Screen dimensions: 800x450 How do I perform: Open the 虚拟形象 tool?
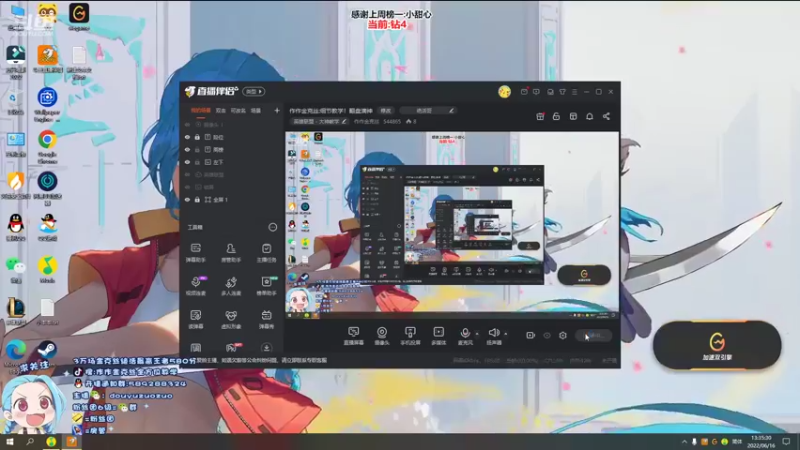pyautogui.click(x=231, y=319)
